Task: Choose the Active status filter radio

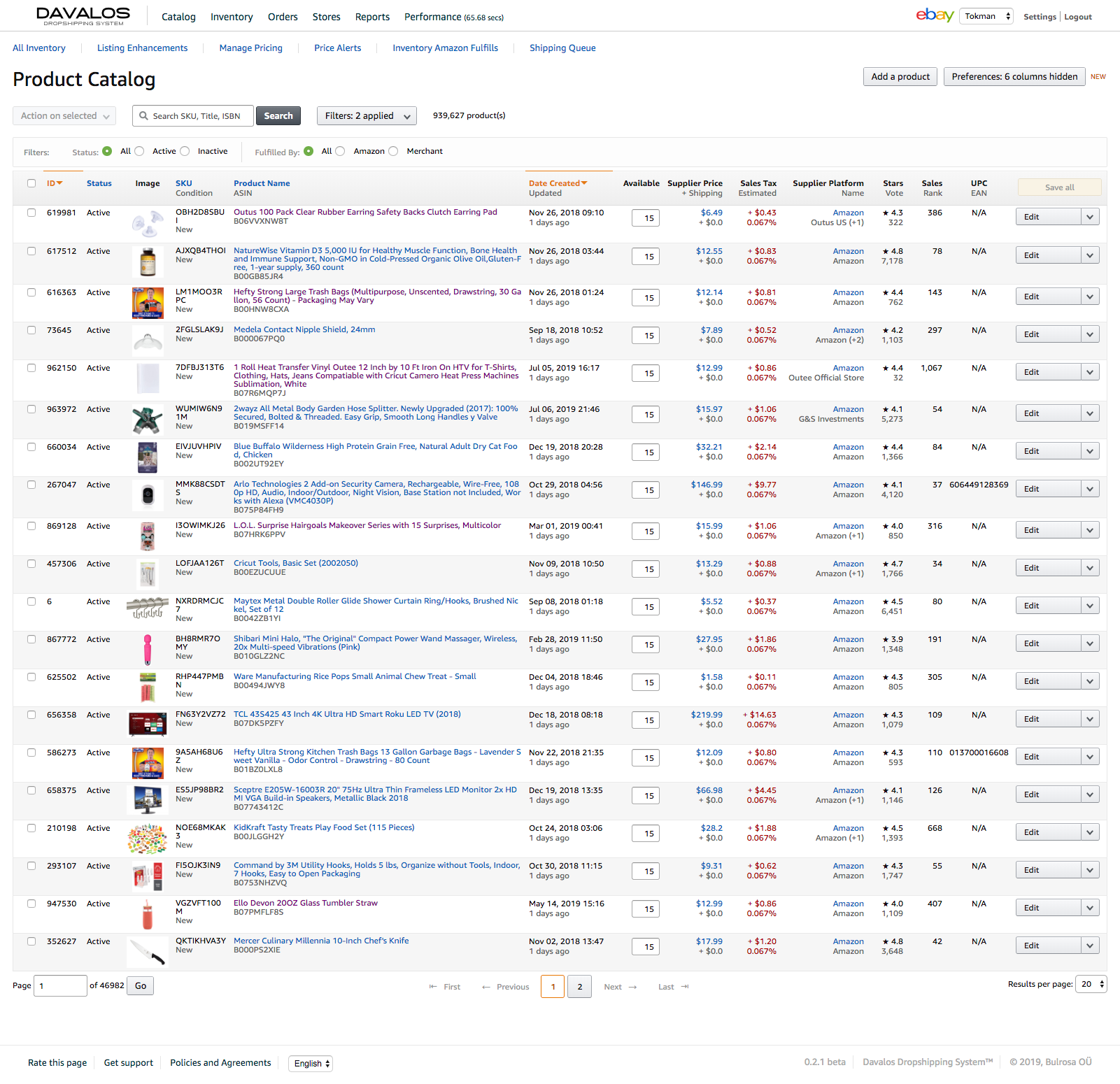Action: click(140, 151)
